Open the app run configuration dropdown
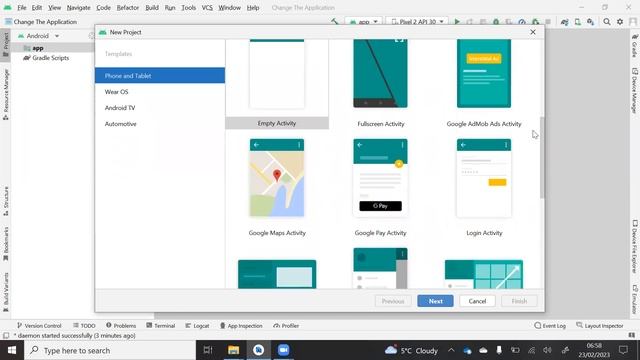640x360 pixels. coord(364,21)
